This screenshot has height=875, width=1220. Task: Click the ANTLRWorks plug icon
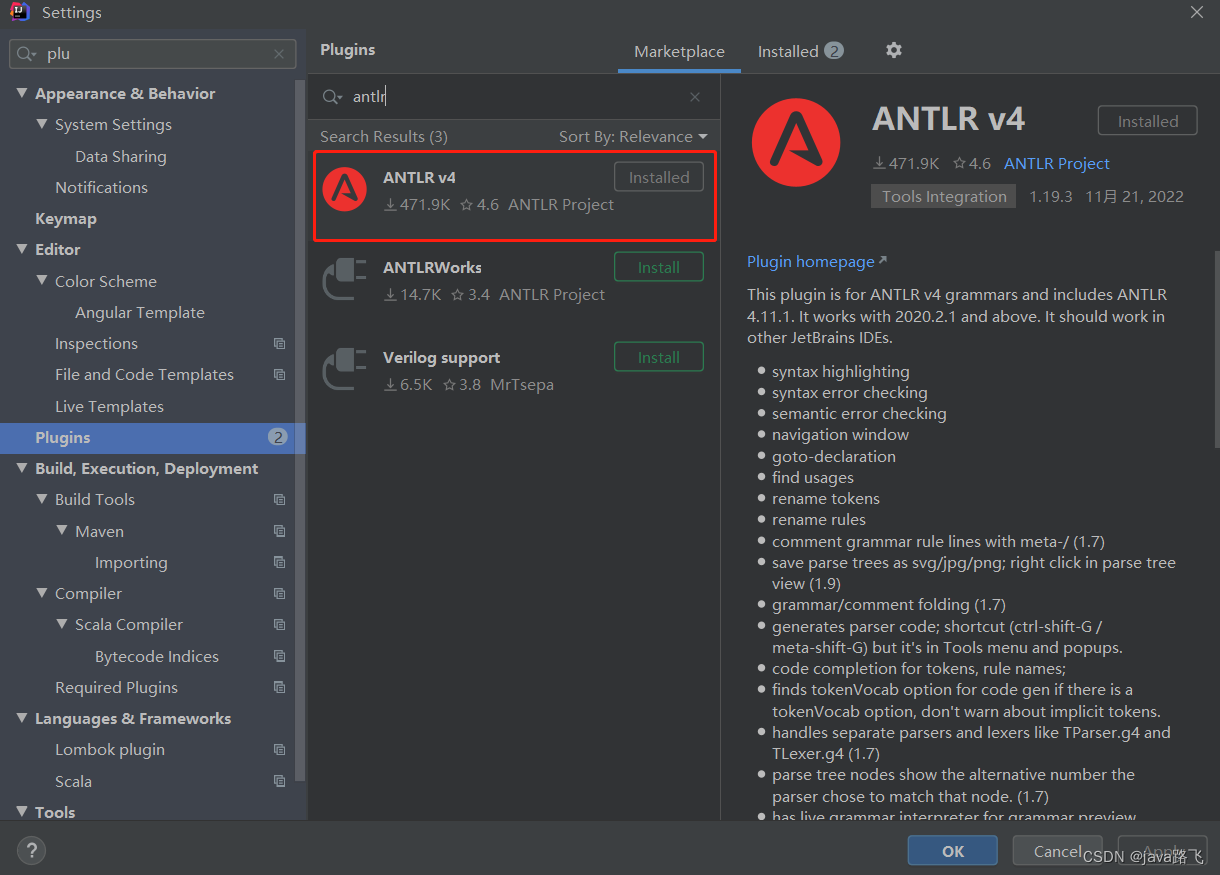point(345,280)
